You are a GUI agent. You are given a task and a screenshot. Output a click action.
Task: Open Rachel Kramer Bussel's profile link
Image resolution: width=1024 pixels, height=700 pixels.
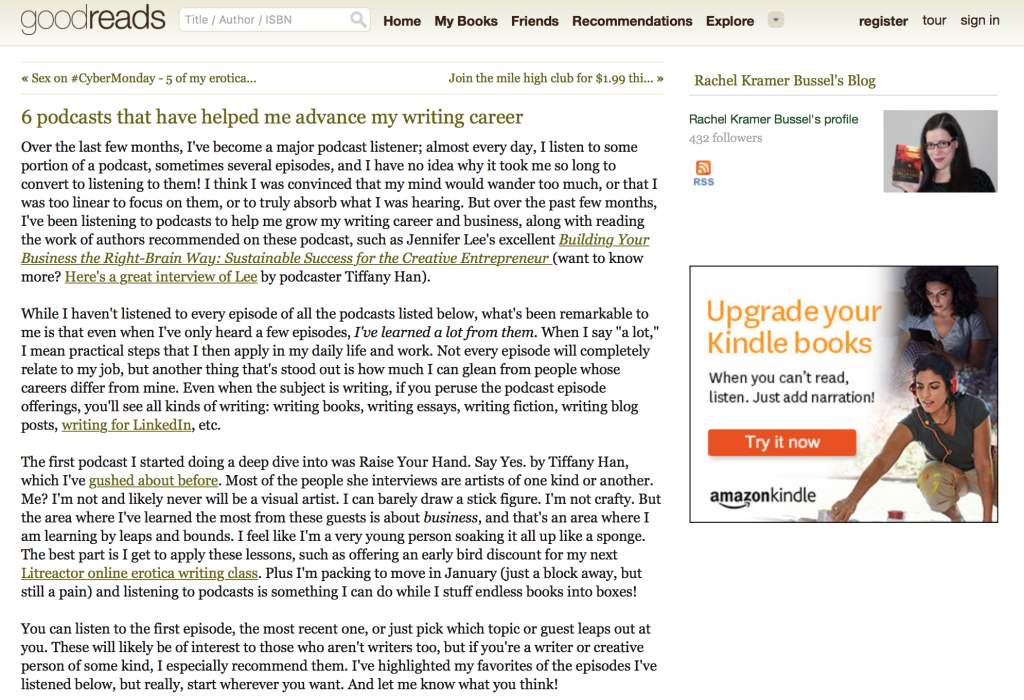pyautogui.click(x=773, y=119)
